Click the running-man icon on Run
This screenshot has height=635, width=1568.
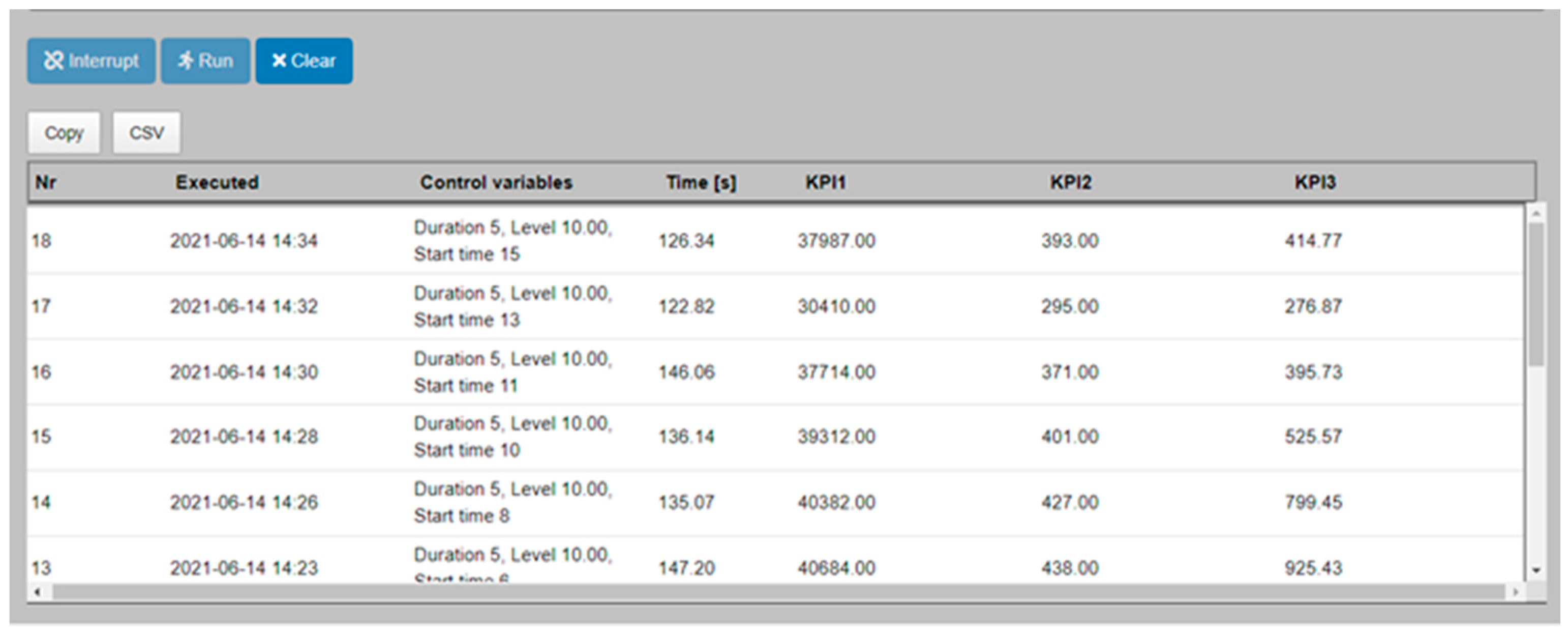coord(186,61)
